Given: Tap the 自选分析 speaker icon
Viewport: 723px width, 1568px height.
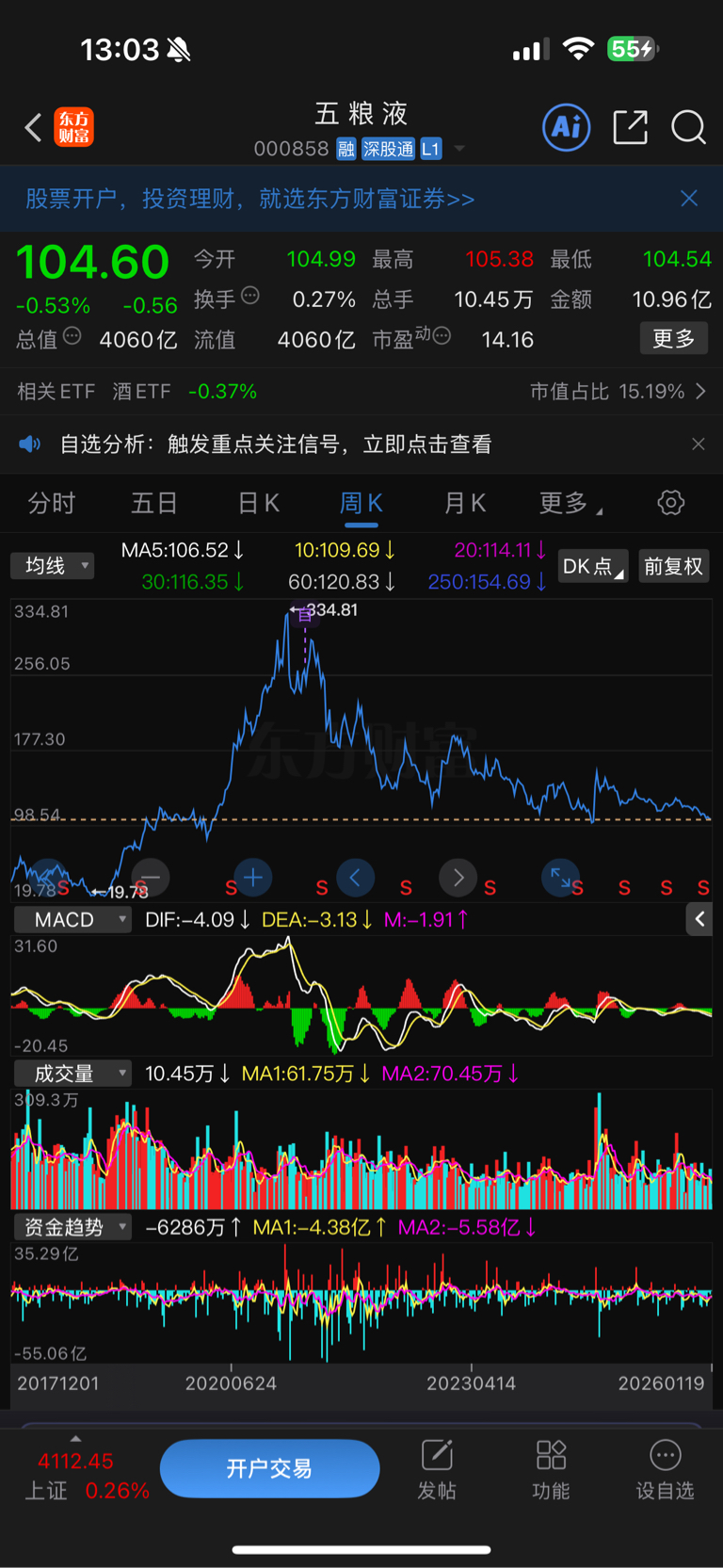Looking at the screenshot, I should (x=30, y=444).
